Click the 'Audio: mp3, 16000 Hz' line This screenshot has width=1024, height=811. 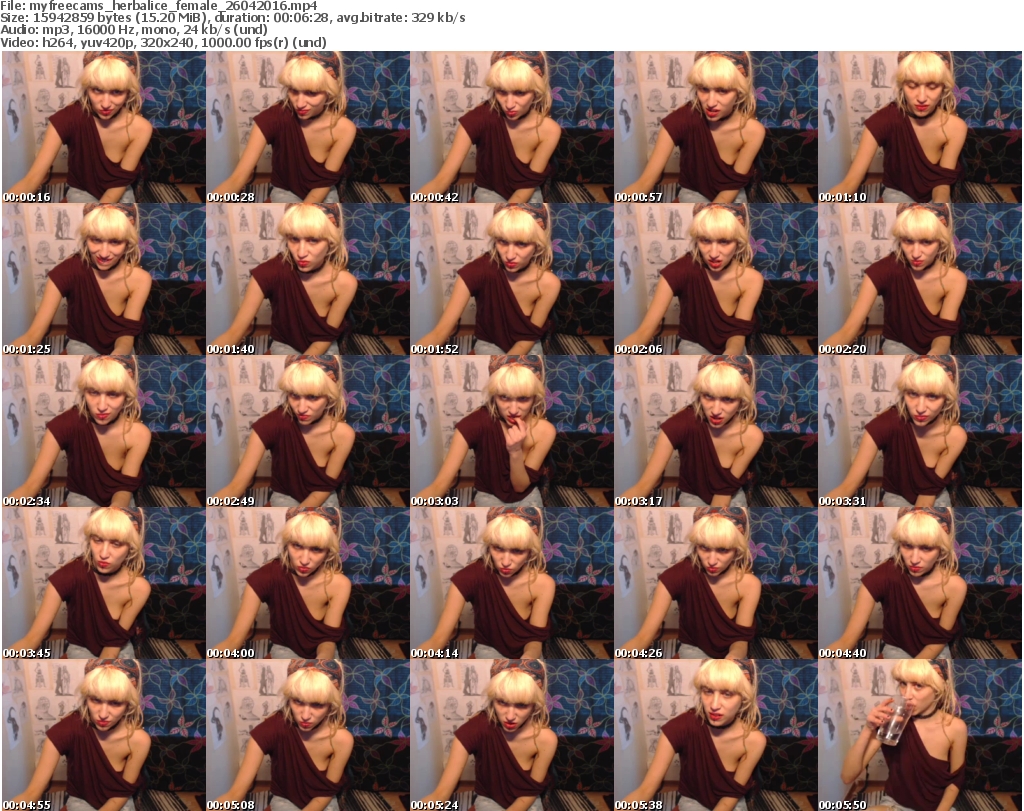click(x=134, y=30)
